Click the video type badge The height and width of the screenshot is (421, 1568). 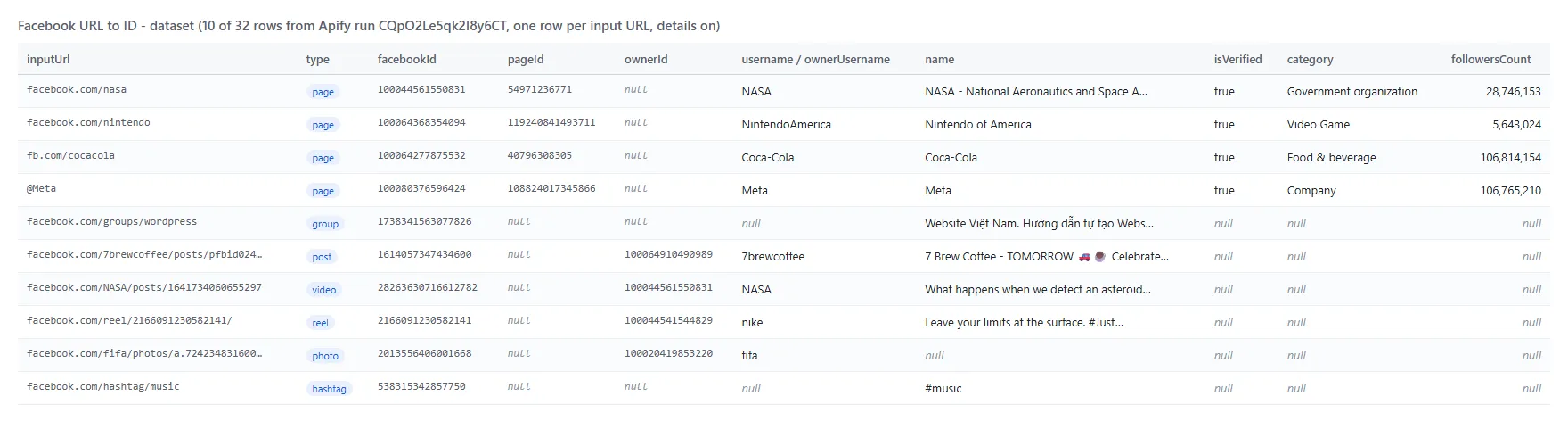(x=324, y=290)
